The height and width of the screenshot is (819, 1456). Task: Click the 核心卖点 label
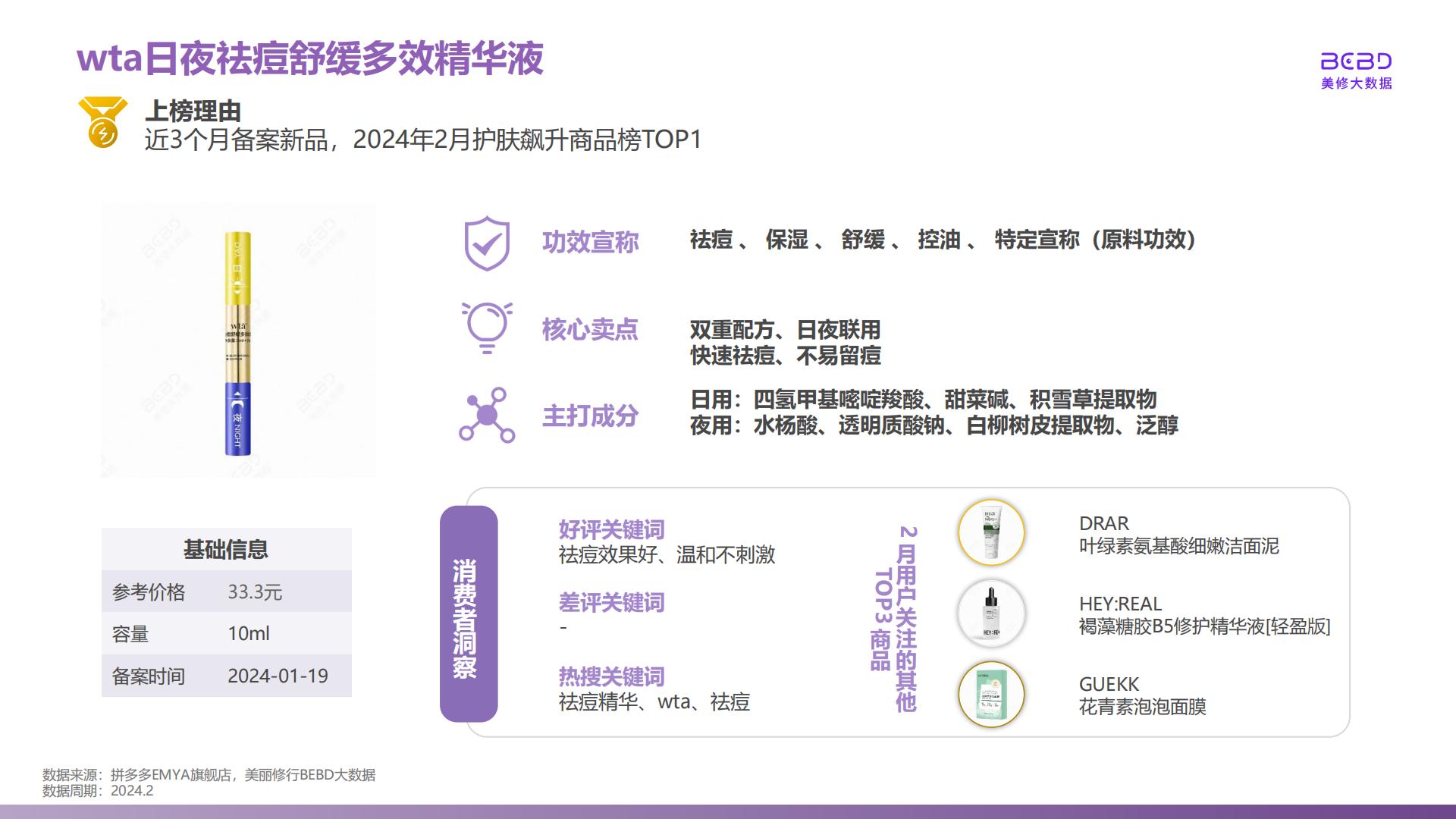pos(590,329)
